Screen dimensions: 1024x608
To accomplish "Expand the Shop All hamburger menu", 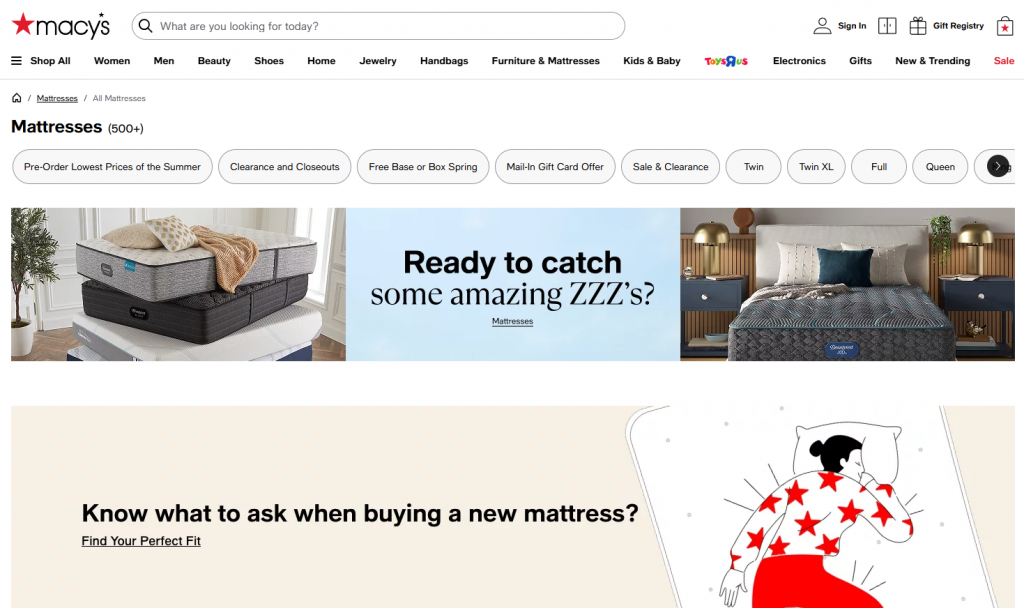I will pyautogui.click(x=16, y=61).
